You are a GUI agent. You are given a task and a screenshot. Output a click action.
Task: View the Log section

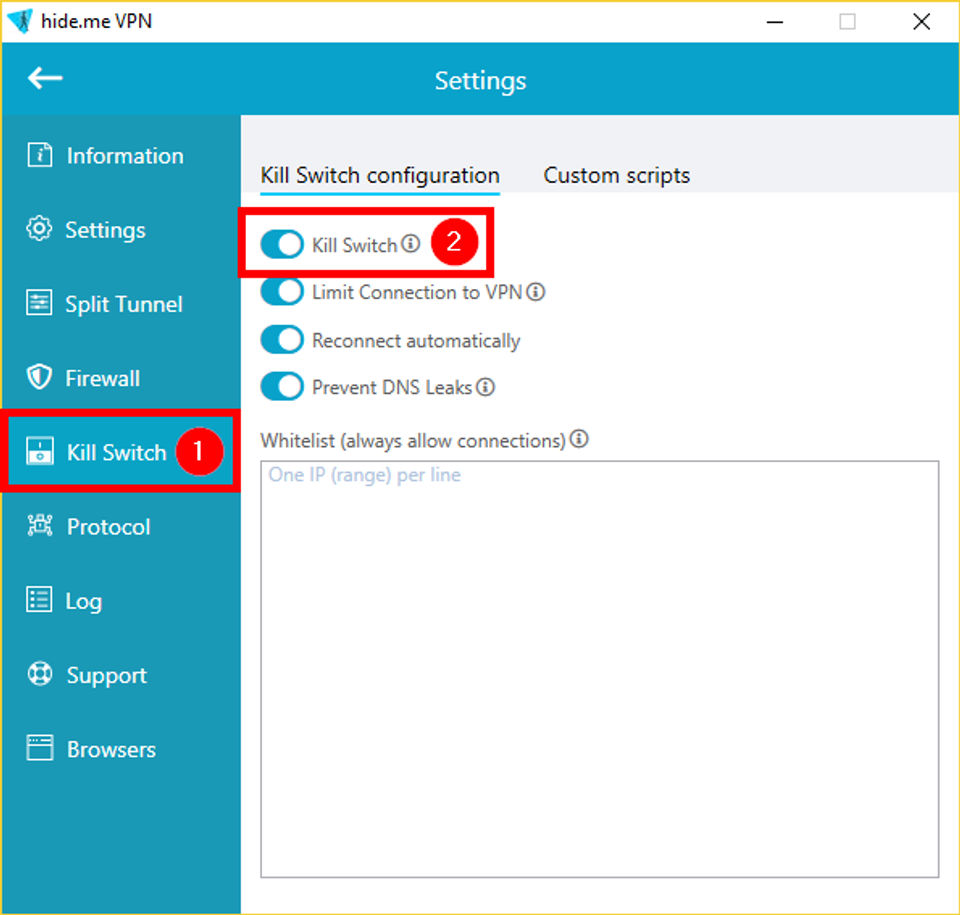121,601
